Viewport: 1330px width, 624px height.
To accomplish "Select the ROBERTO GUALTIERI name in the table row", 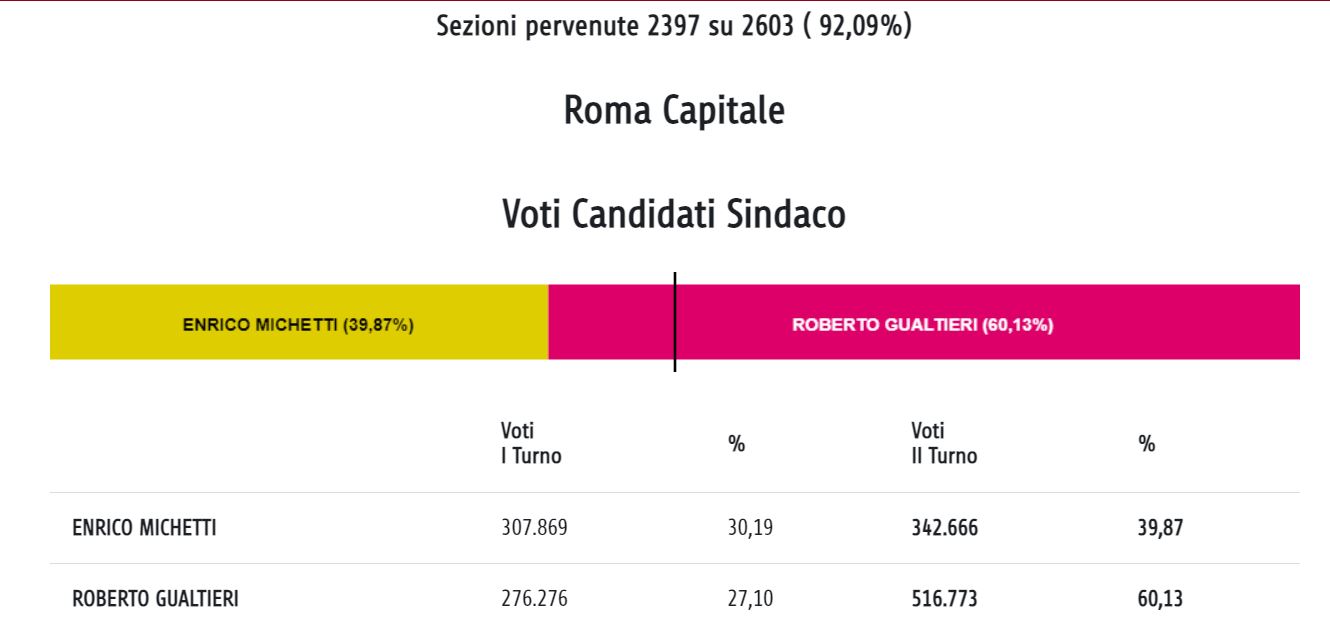I will pyautogui.click(x=155, y=599).
